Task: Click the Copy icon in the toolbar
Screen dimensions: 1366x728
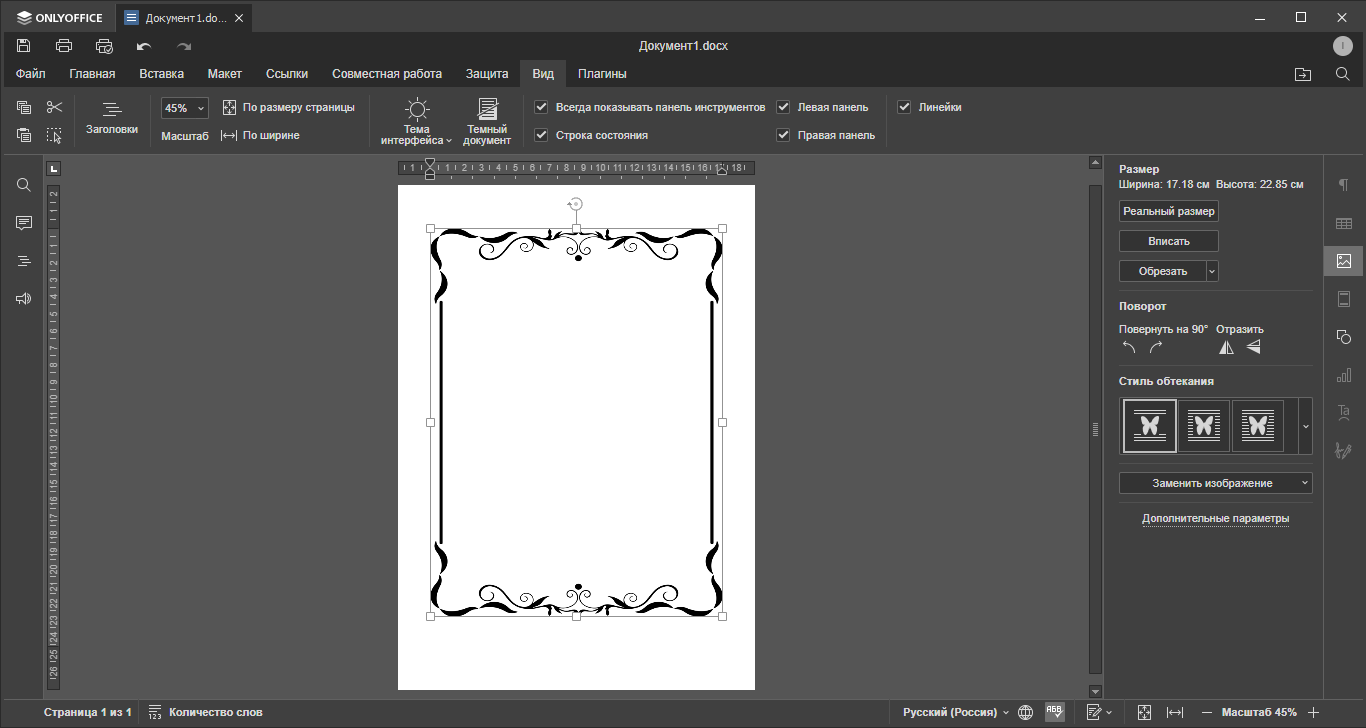Action: [24, 107]
